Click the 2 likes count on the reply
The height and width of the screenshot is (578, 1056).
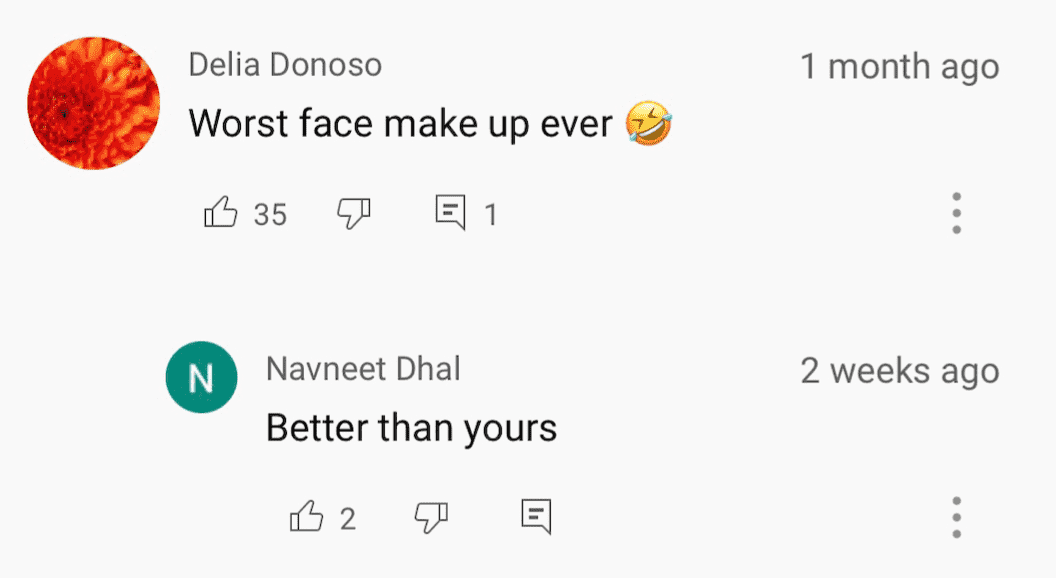point(348,519)
